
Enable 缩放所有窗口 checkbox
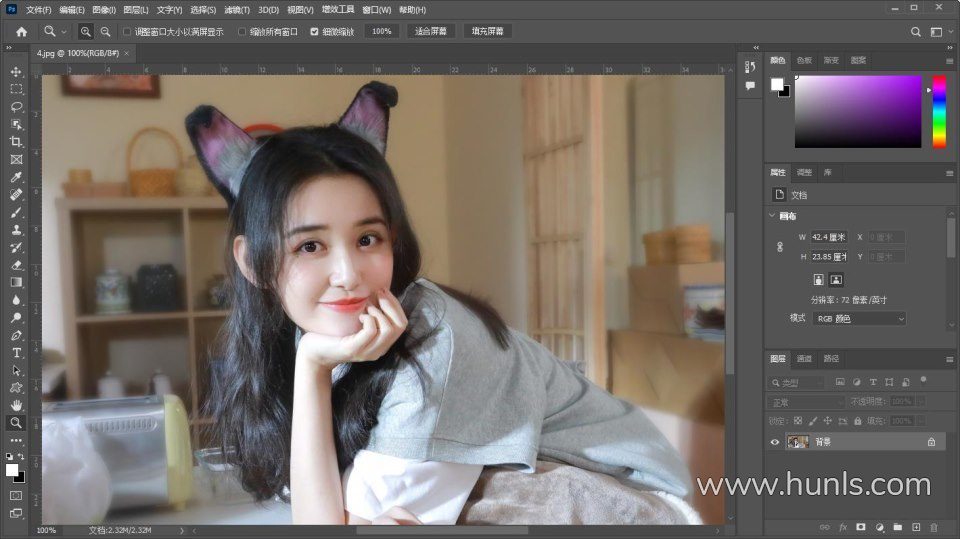click(242, 32)
